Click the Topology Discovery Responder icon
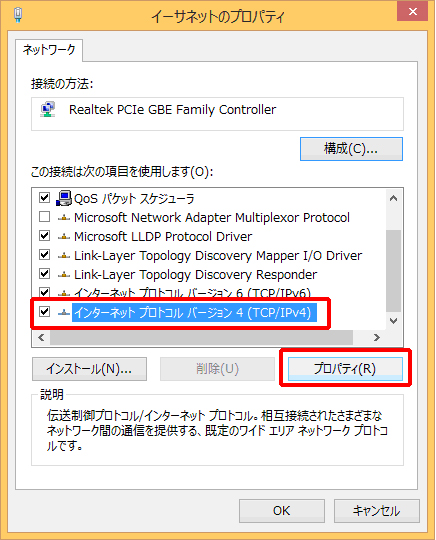The image size is (436, 540). [64, 275]
